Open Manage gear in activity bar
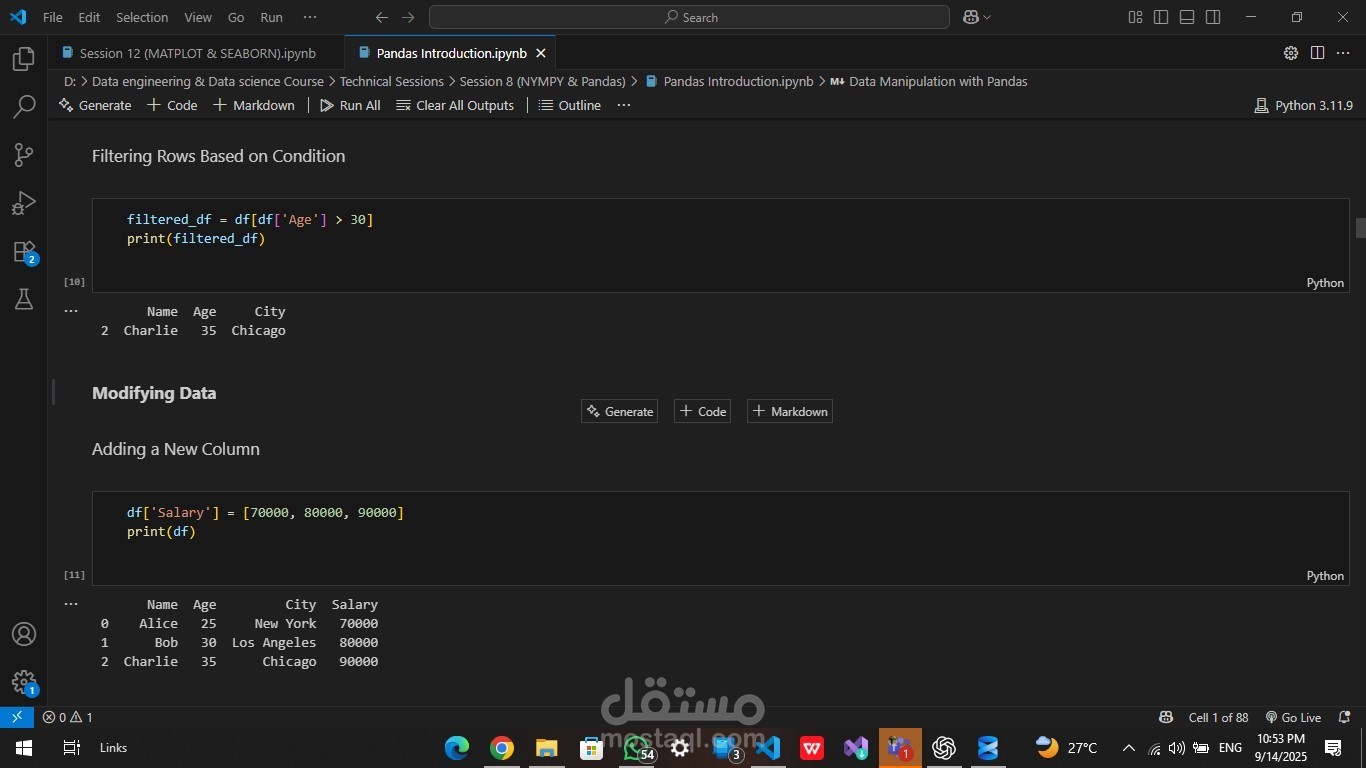1366x768 pixels. coord(24,682)
